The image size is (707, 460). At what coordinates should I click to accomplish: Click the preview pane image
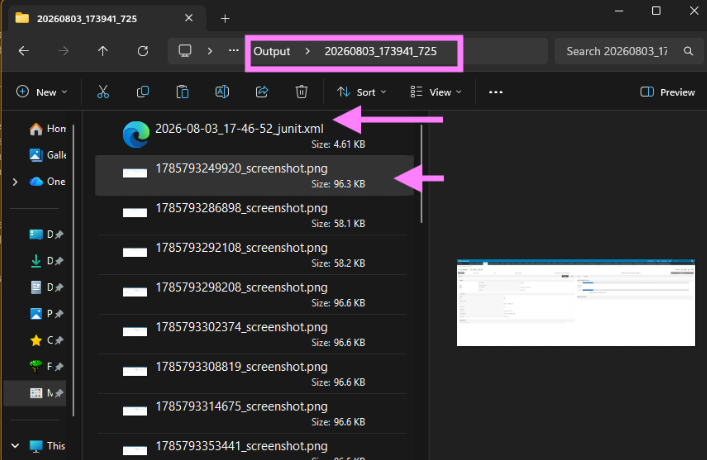[576, 303]
